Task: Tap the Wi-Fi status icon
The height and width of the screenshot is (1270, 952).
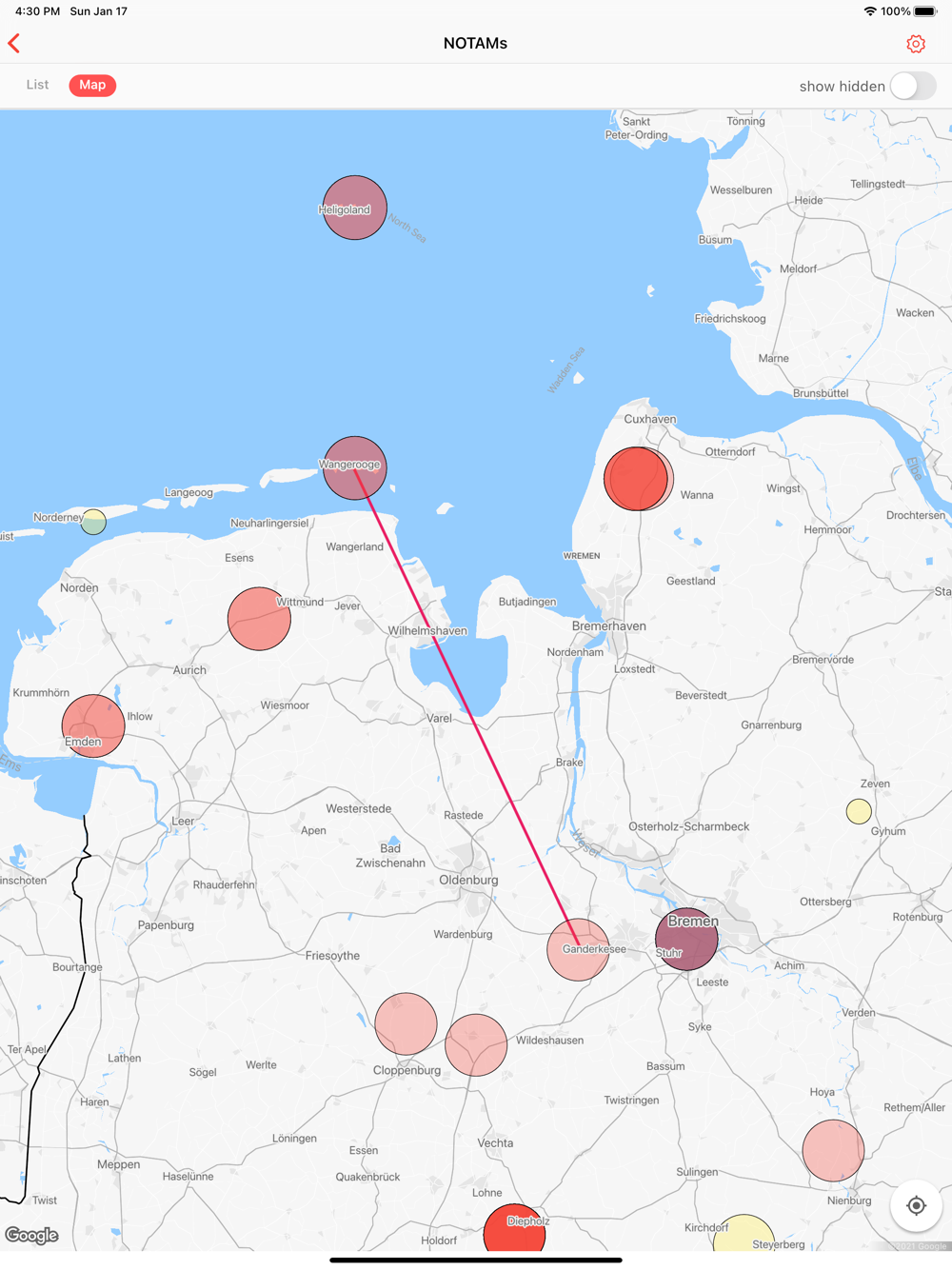Action: (869, 11)
